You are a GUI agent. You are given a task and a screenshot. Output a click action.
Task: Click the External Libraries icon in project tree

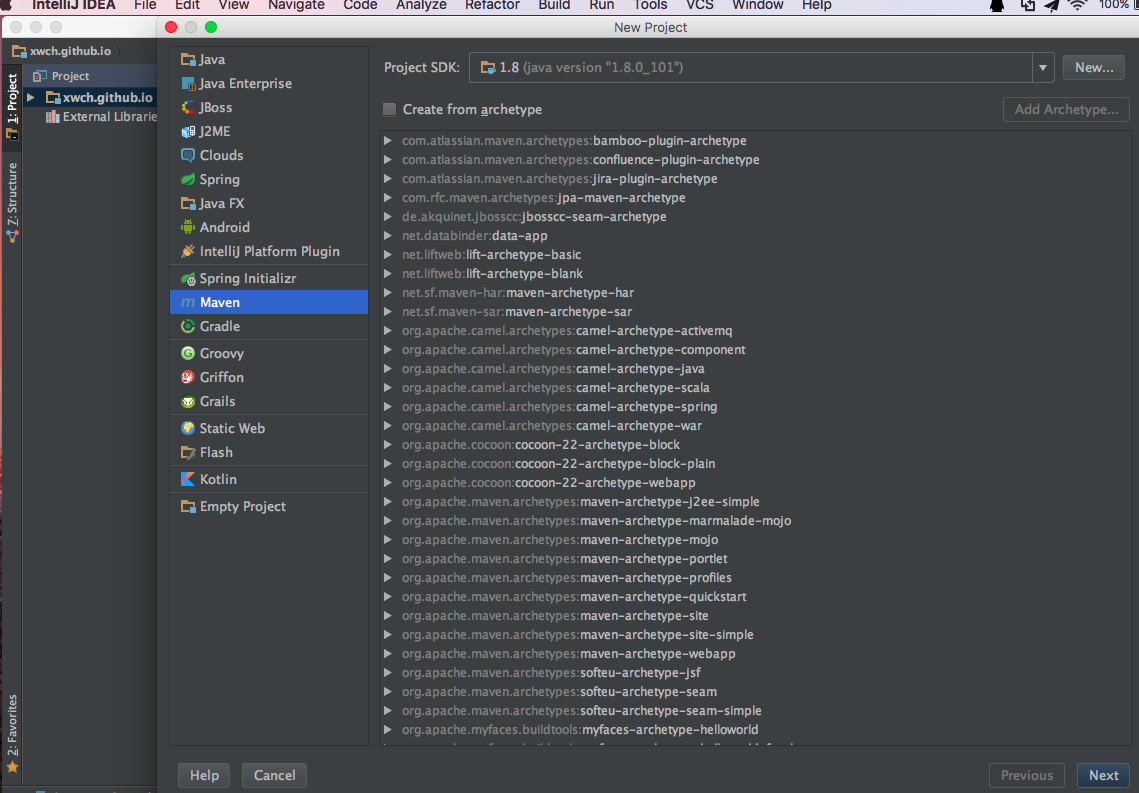[52, 116]
